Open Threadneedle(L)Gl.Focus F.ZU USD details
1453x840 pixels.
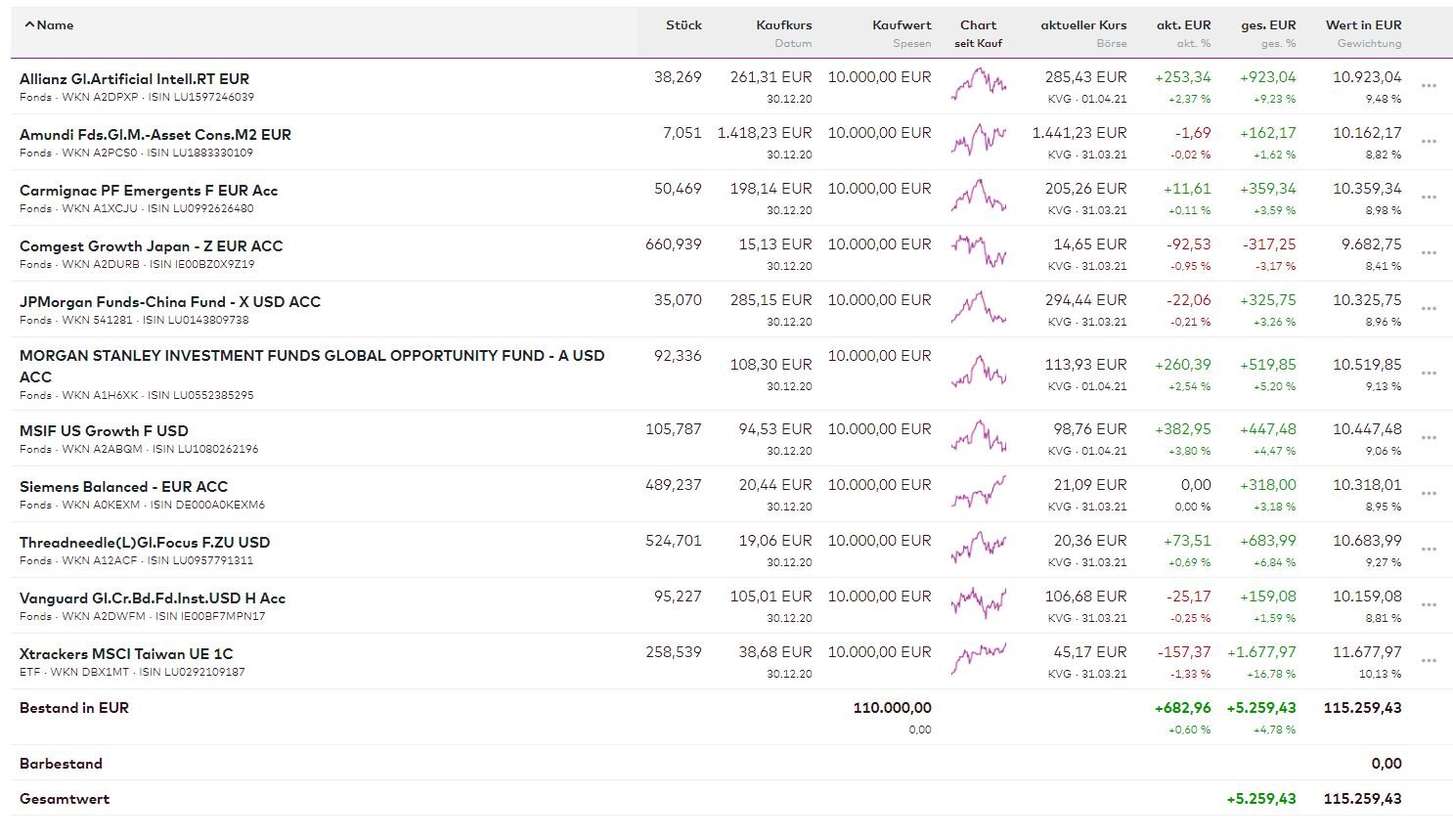(x=145, y=543)
